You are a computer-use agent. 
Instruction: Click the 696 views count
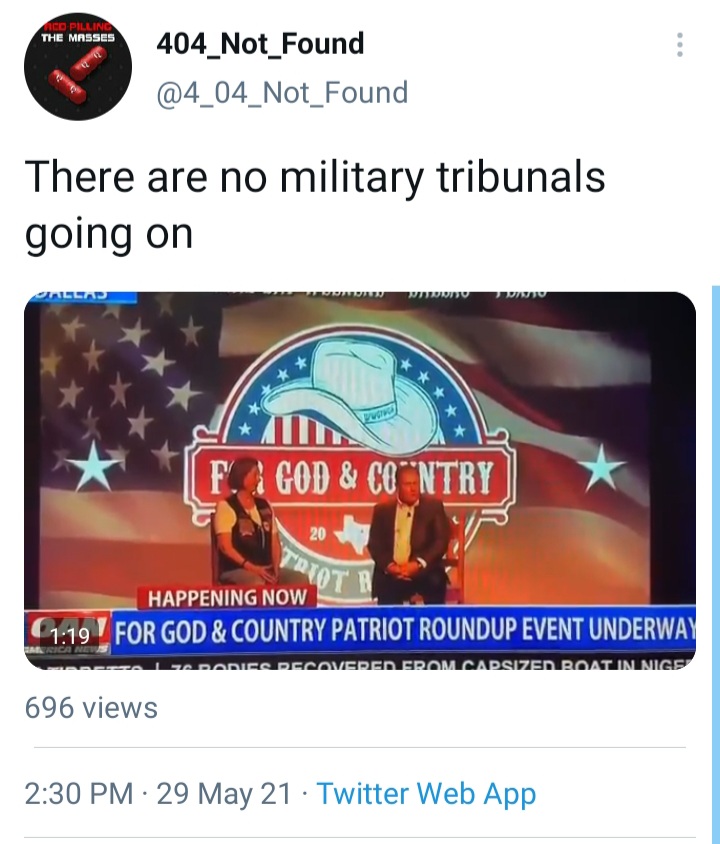pos(91,708)
